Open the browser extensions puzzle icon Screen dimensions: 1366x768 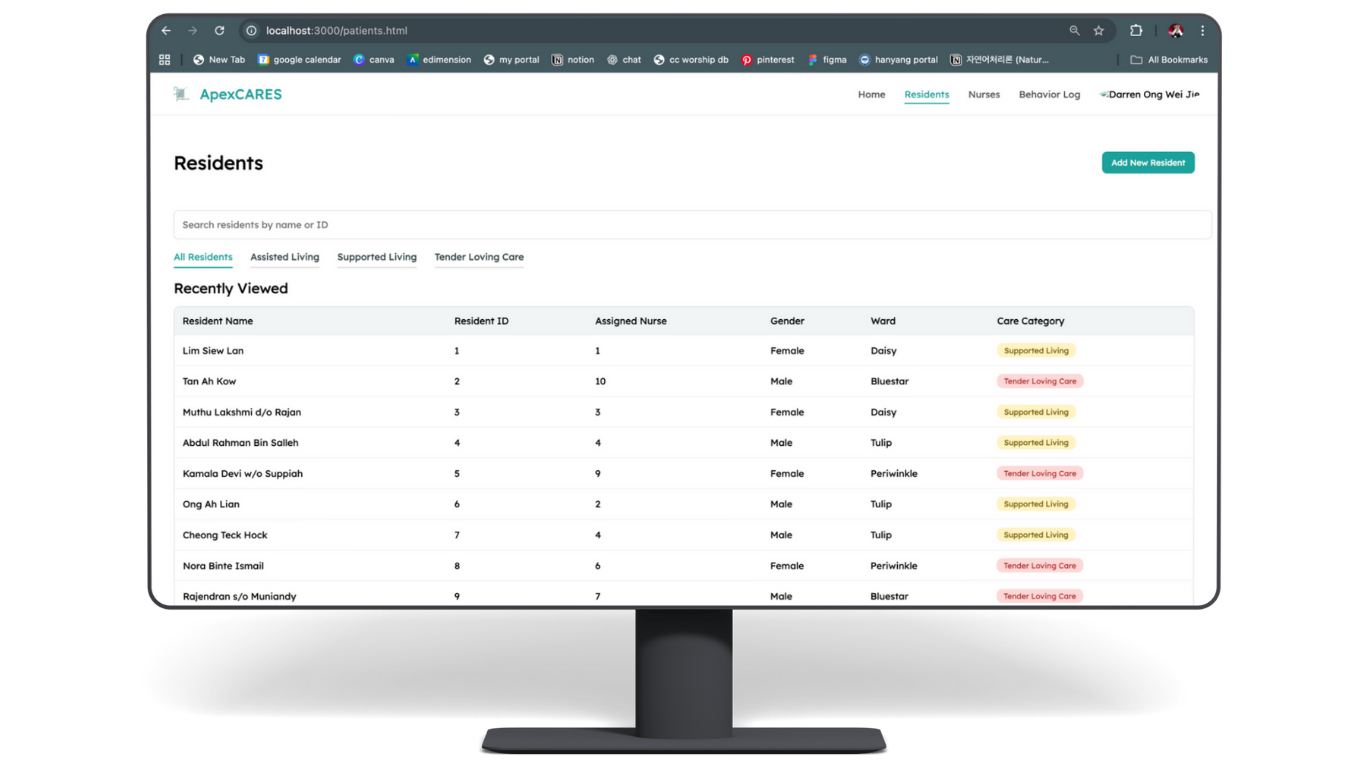(x=1136, y=31)
